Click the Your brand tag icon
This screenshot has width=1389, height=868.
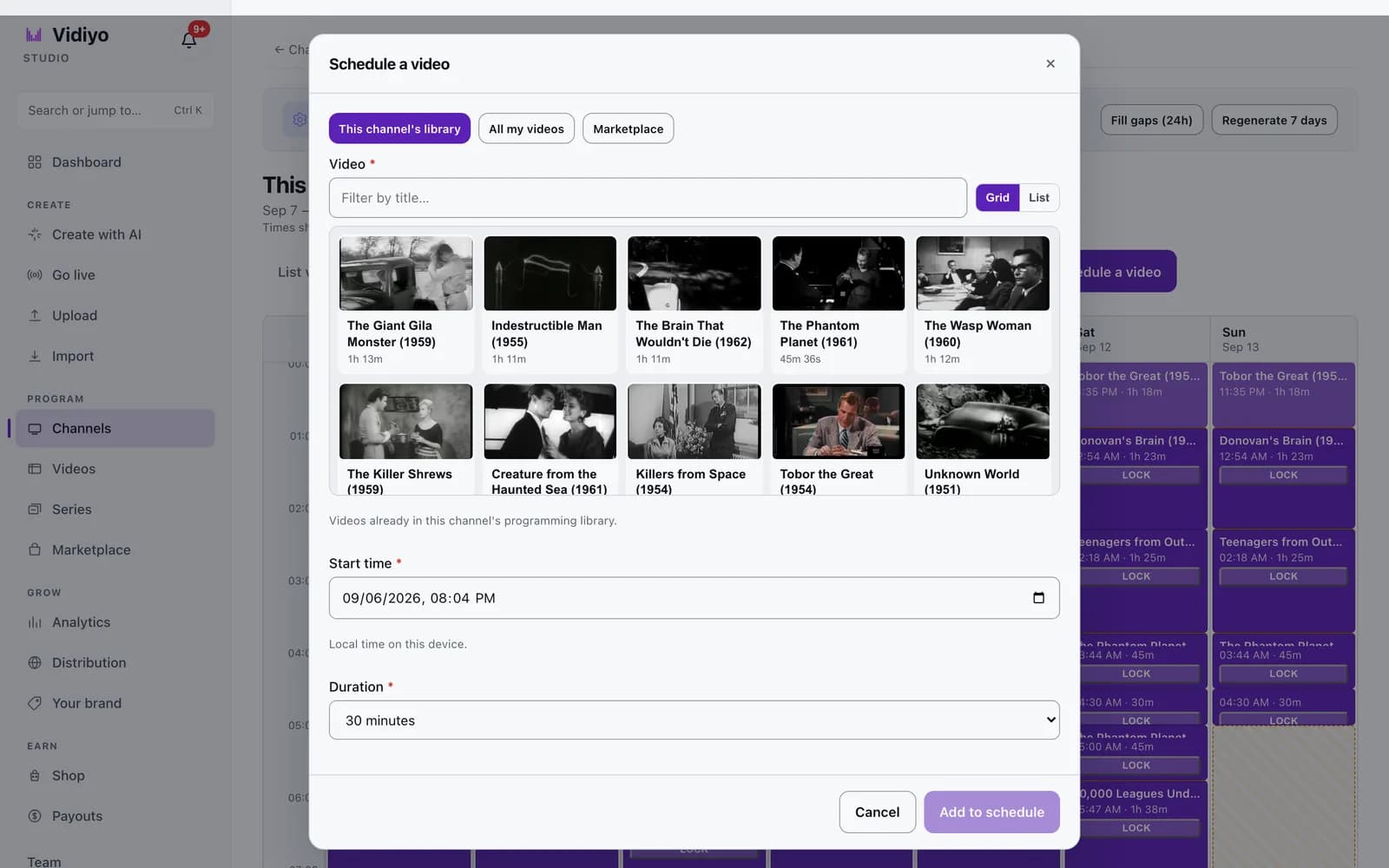click(x=35, y=703)
